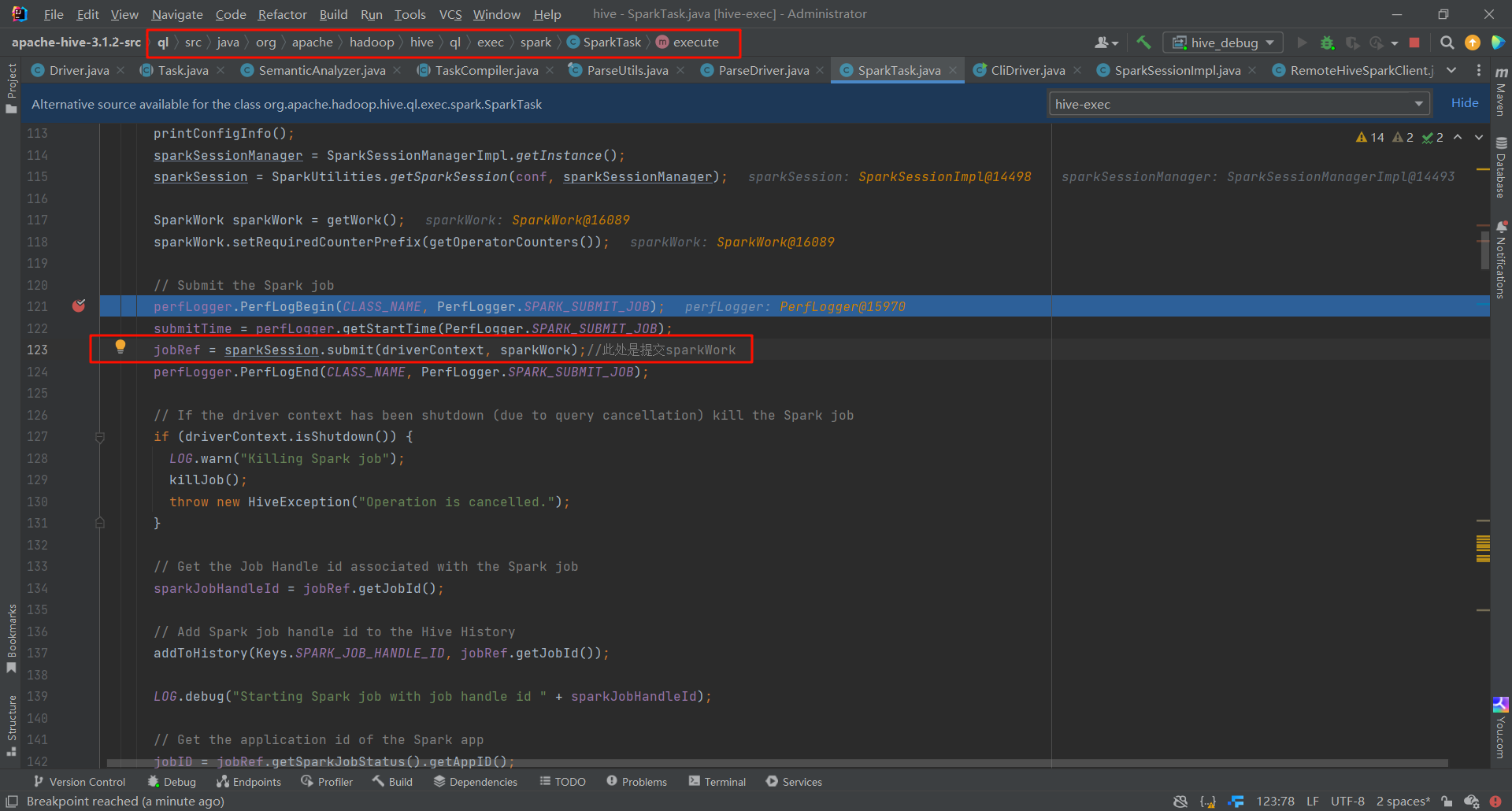Screen dimensions: 1512x811
Task: Open the colorful plugin icon at toolbar end
Action: 1498,43
